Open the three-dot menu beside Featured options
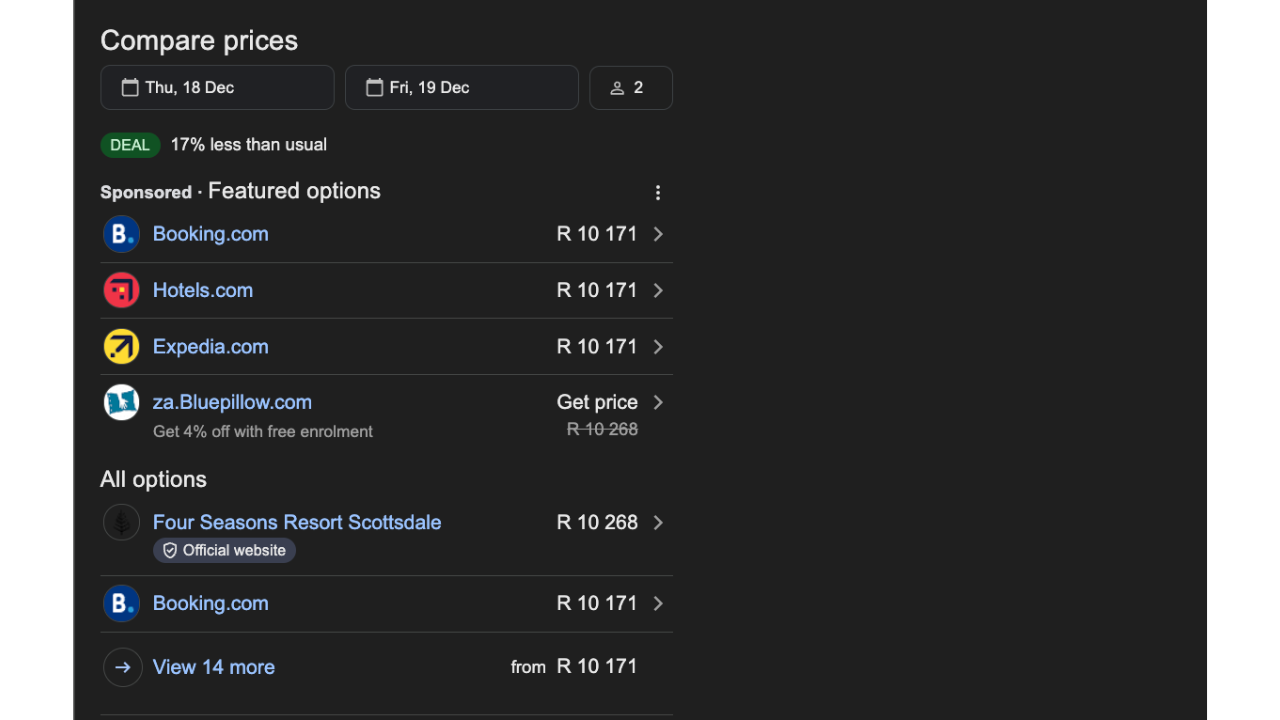This screenshot has width=1280, height=720. click(658, 192)
